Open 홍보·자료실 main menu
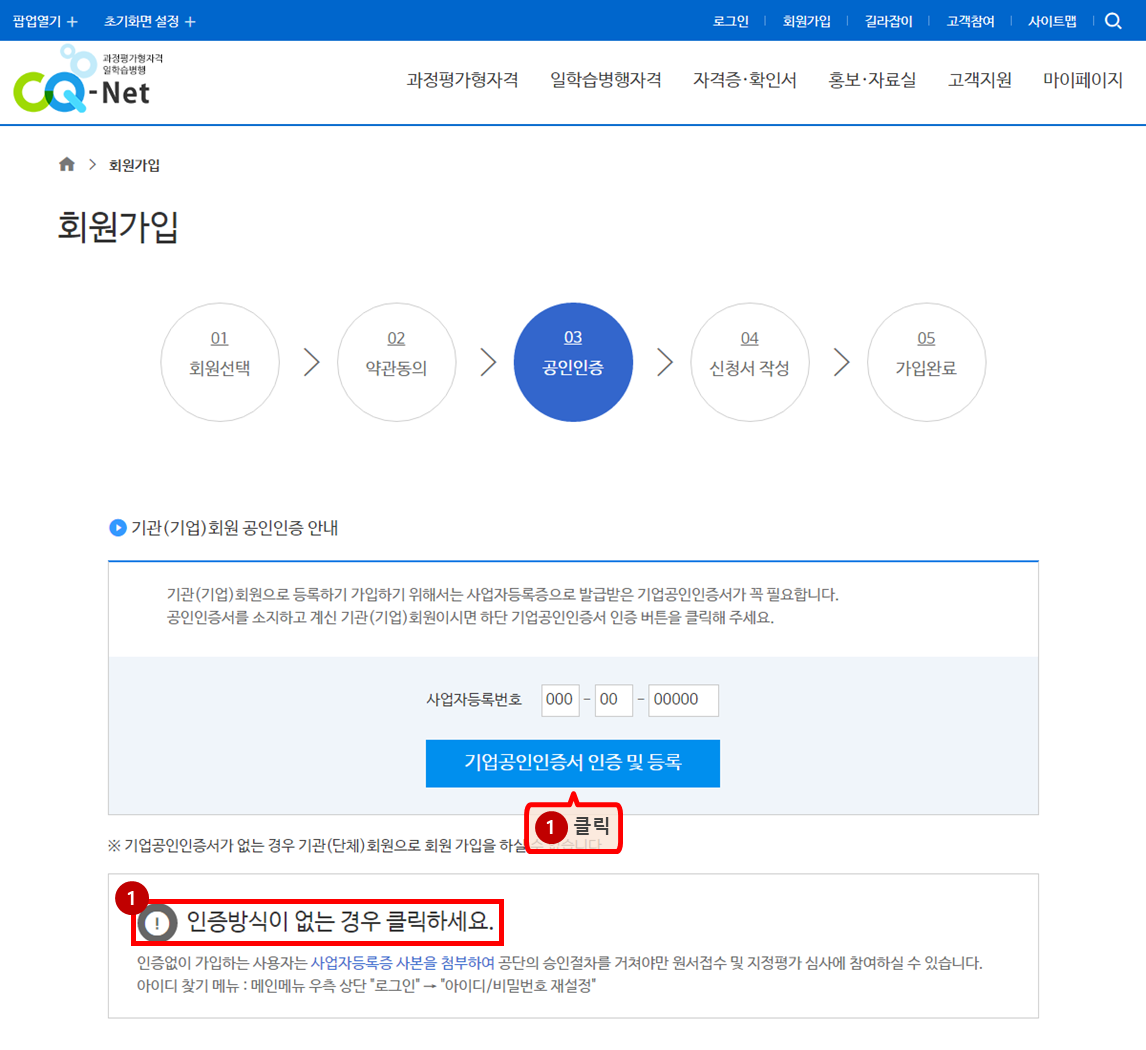The image size is (1146, 1050). coord(871,80)
